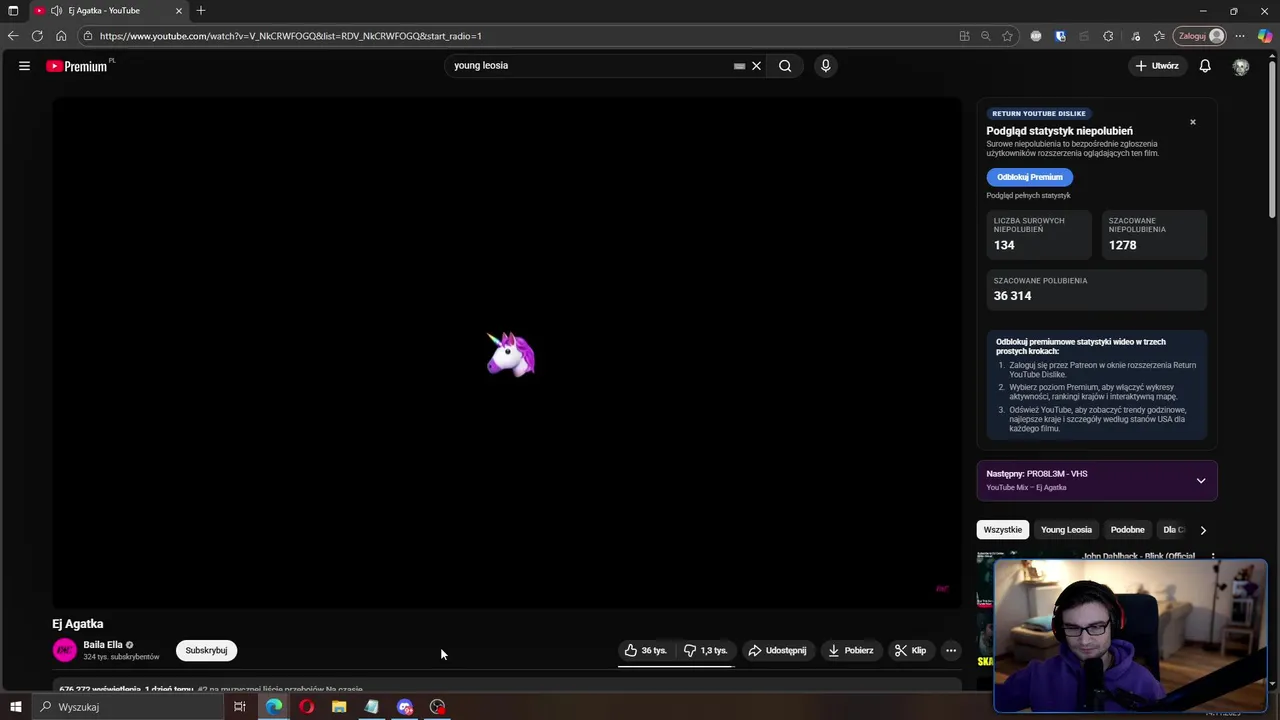Close the Return YouTube Dislike panel

tap(1192, 122)
